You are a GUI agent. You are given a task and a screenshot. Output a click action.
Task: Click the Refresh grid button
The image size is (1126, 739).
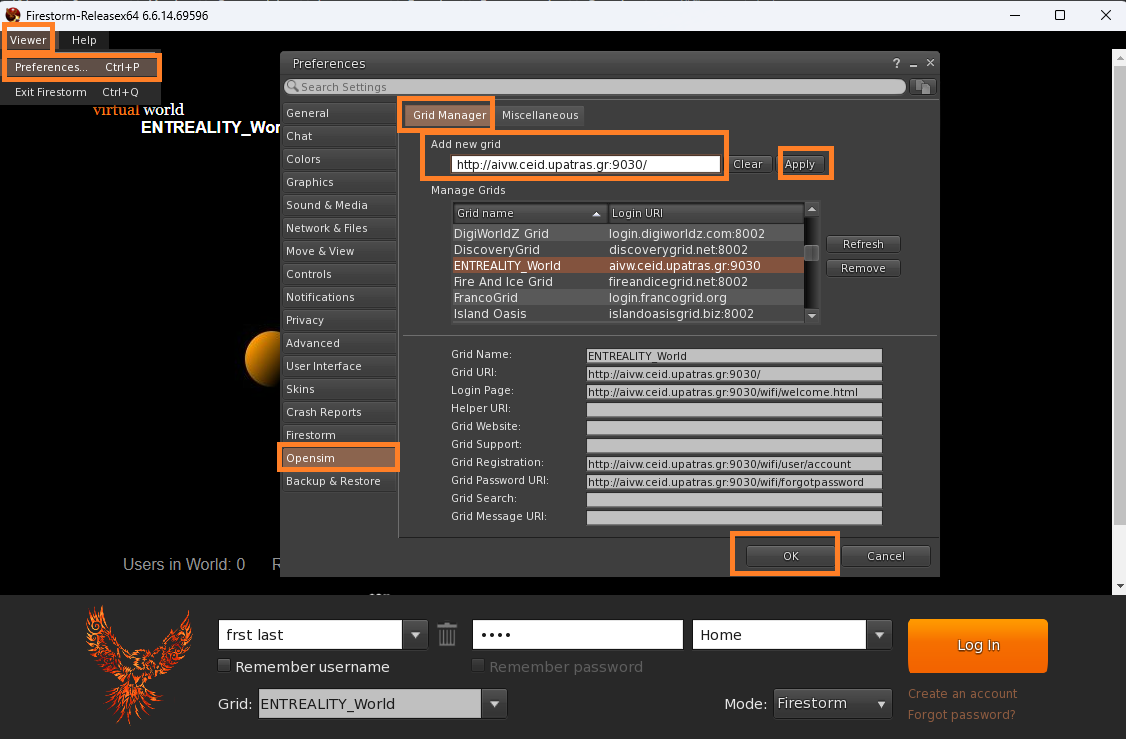click(x=863, y=244)
